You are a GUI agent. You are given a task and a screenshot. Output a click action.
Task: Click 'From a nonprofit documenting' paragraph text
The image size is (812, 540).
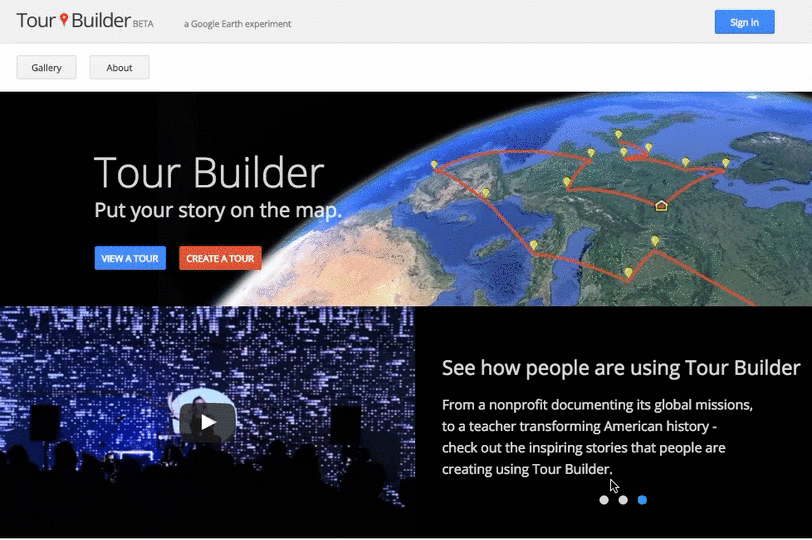[x=597, y=436]
